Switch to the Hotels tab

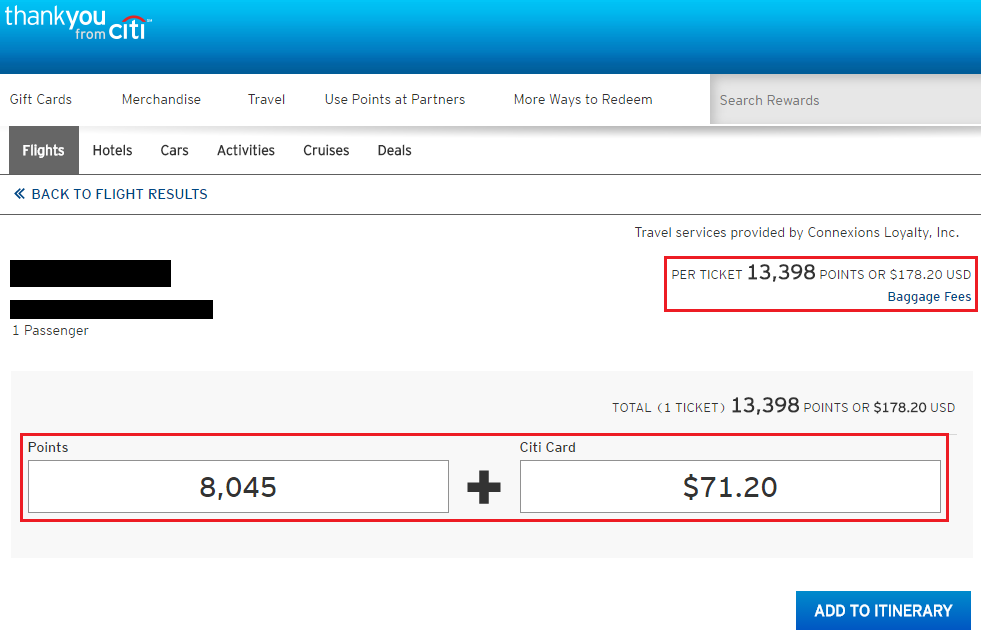pos(112,150)
